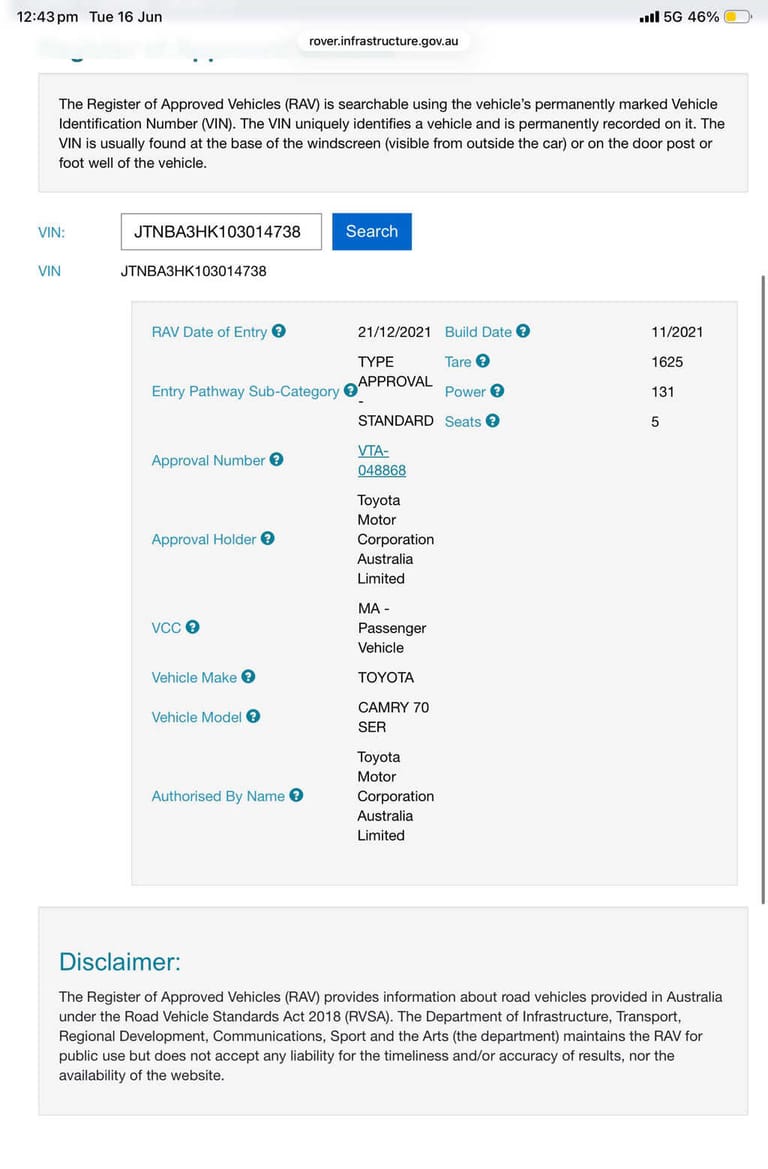Open help icon beside Authorised By Name
Screen dimensions: 768x1169
297,795
